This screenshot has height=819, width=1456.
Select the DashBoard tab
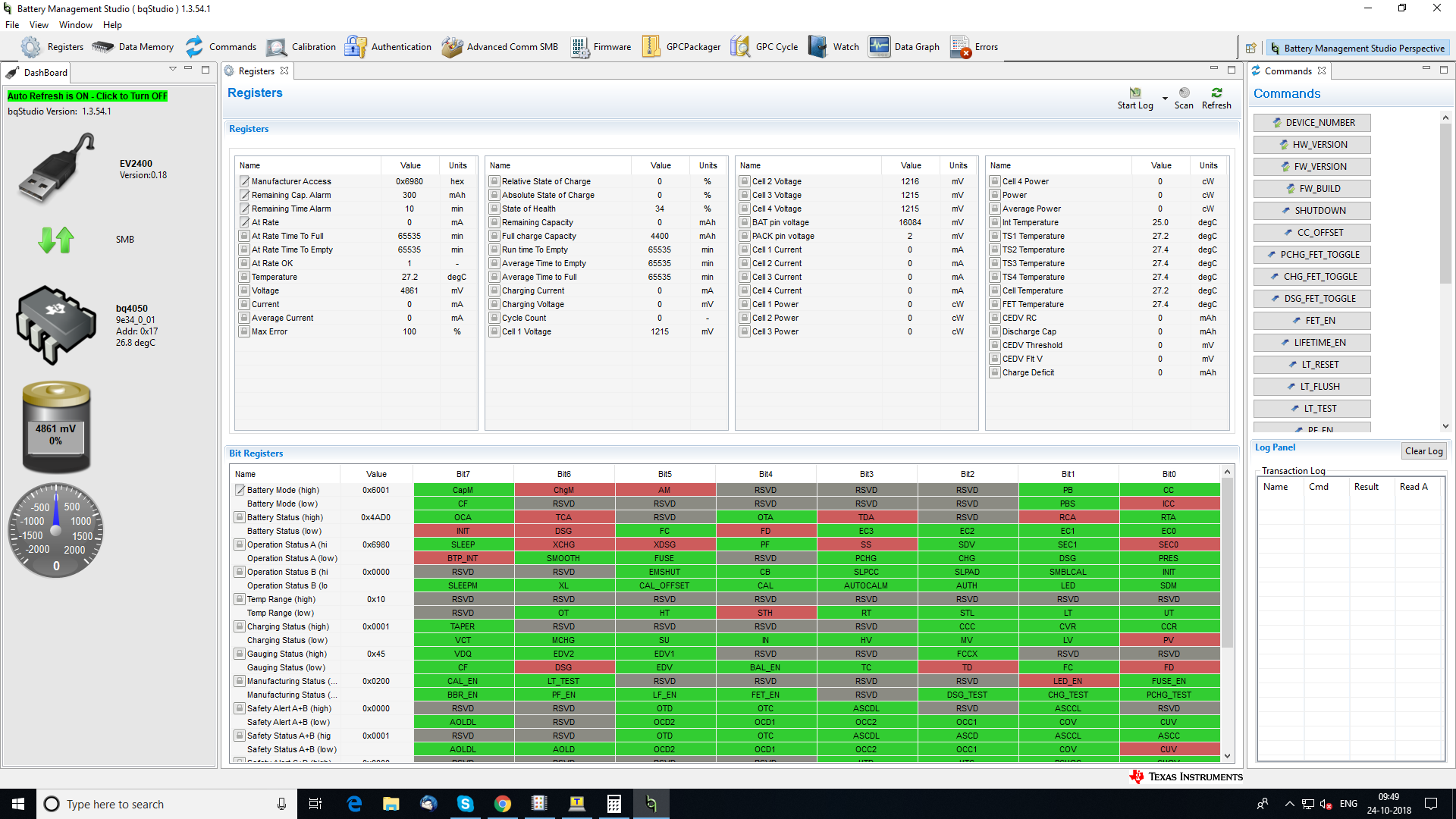point(38,72)
